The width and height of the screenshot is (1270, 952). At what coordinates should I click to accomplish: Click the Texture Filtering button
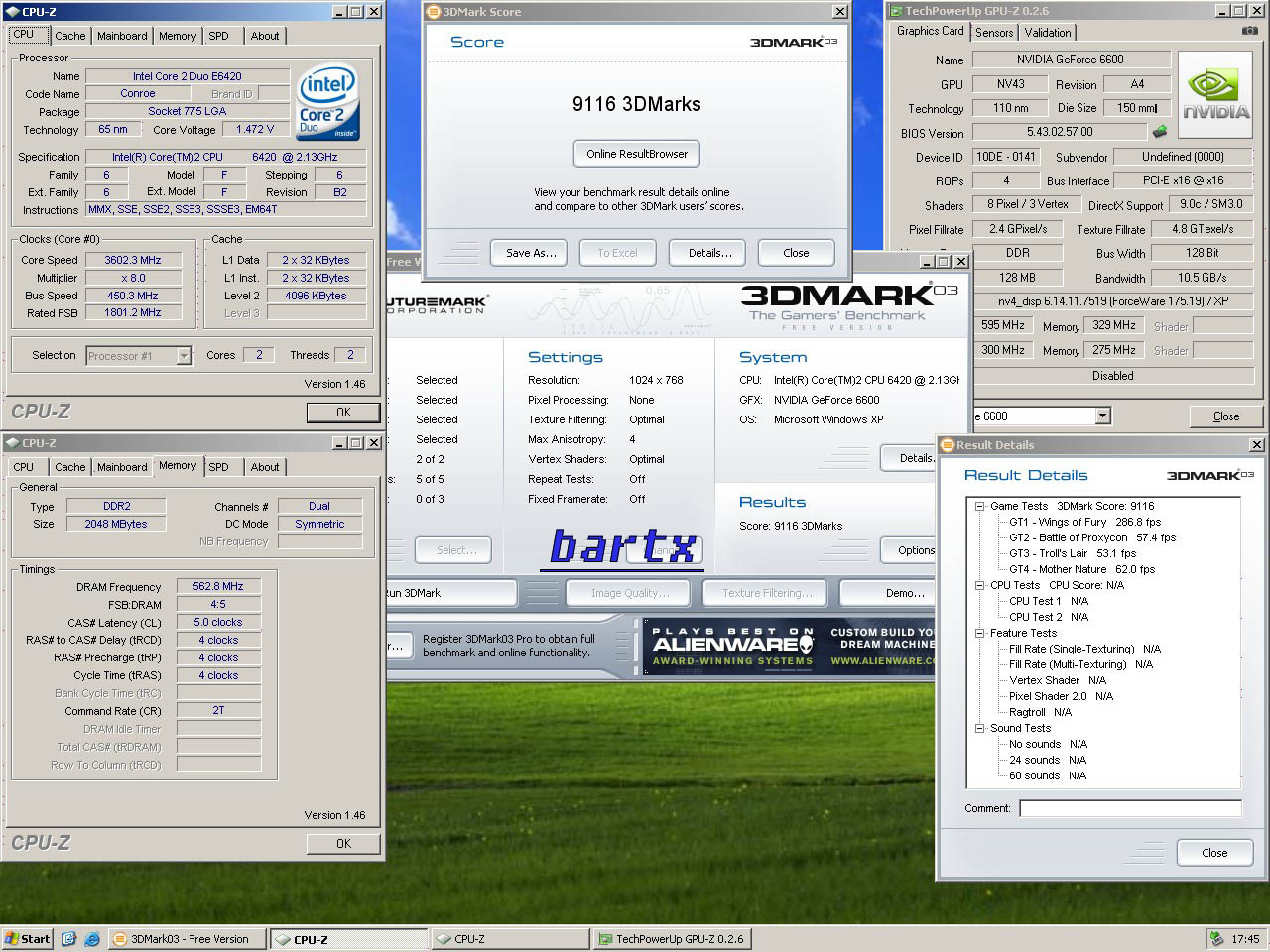(x=767, y=593)
